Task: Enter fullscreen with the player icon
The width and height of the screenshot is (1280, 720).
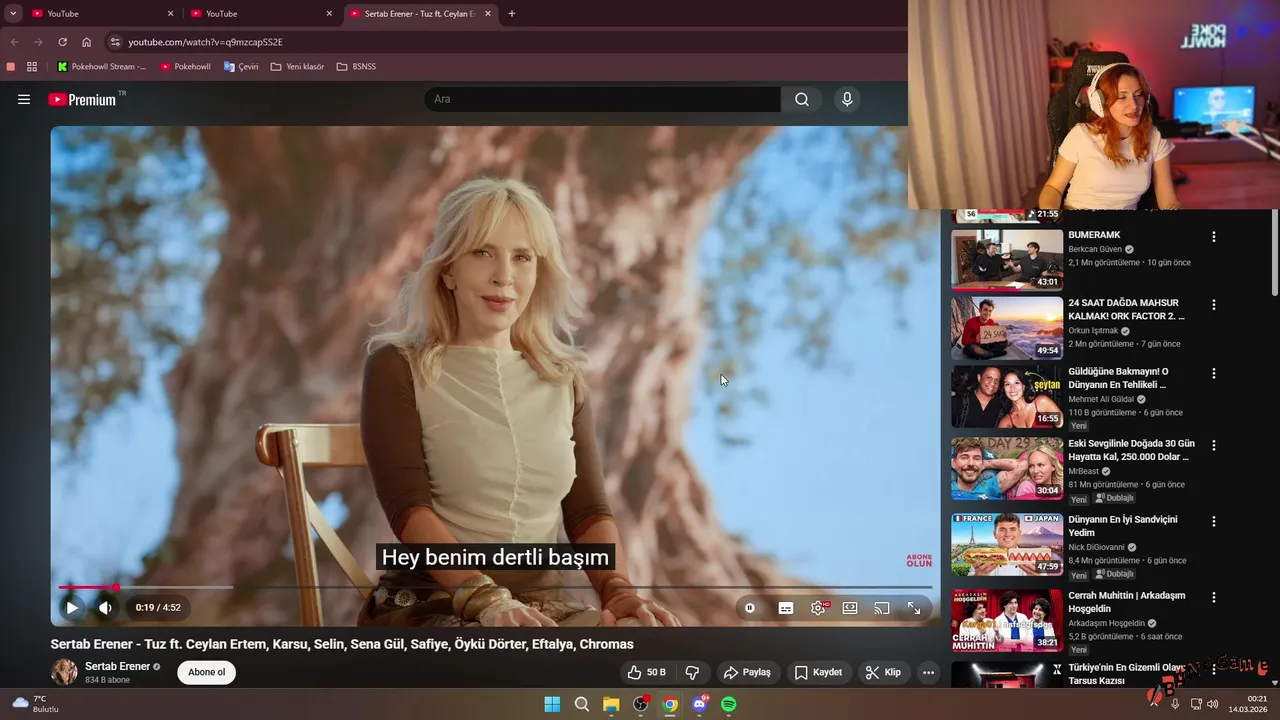Action: (x=914, y=608)
